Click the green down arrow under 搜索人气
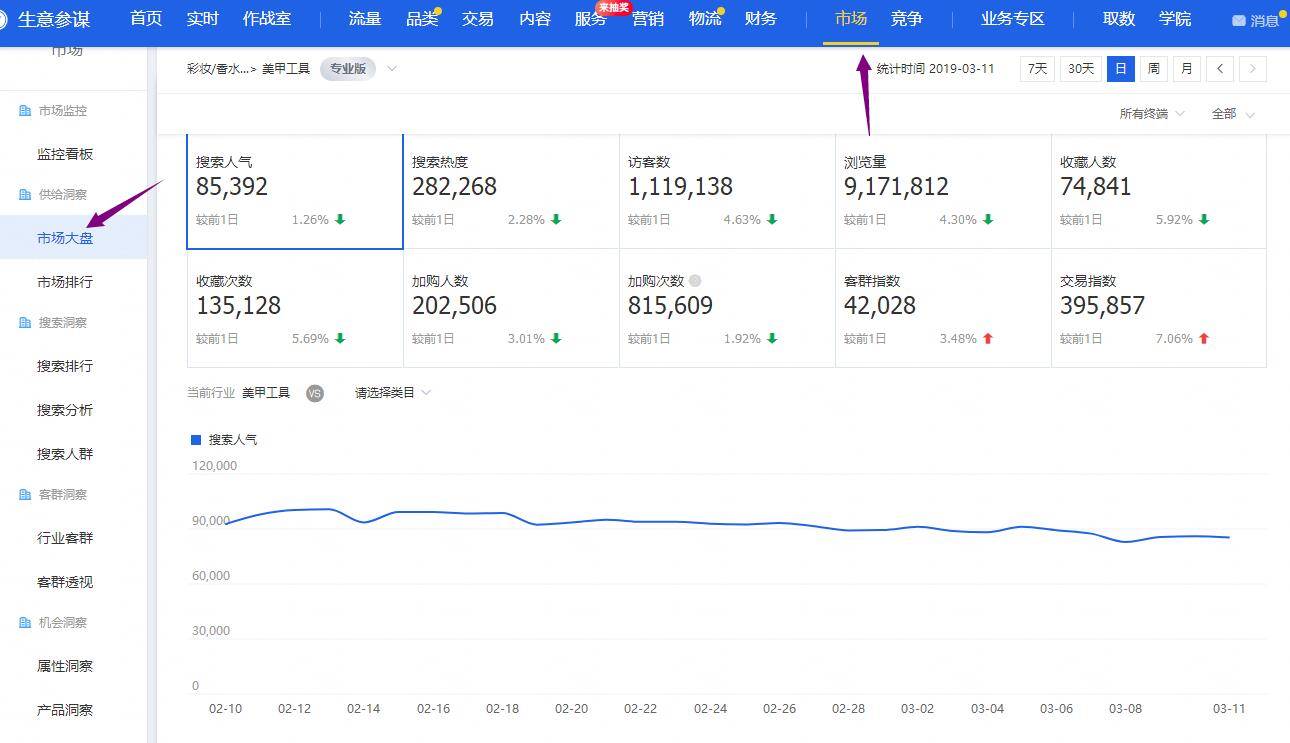The width and height of the screenshot is (1290, 743). [x=340, y=219]
